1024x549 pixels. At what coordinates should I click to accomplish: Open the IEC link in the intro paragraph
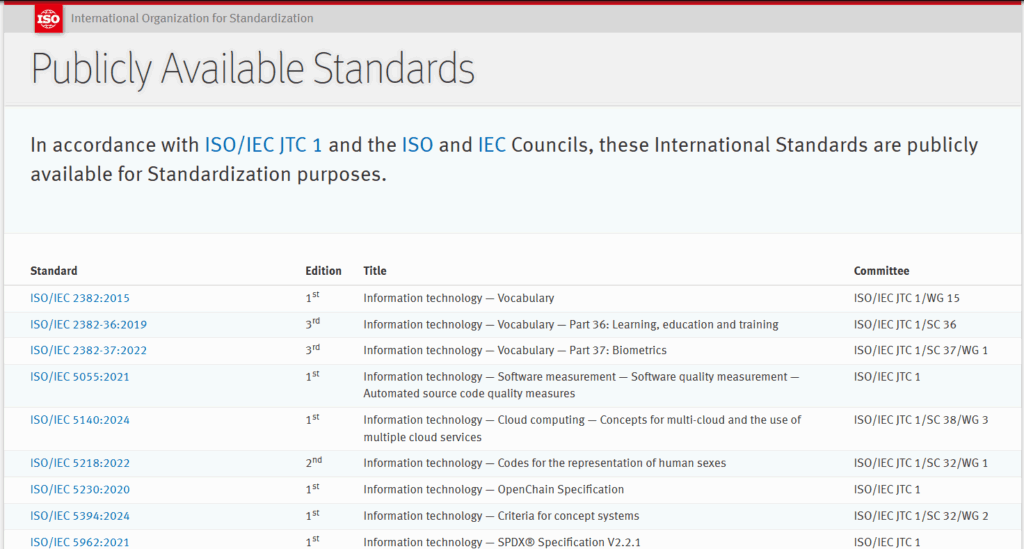492,145
